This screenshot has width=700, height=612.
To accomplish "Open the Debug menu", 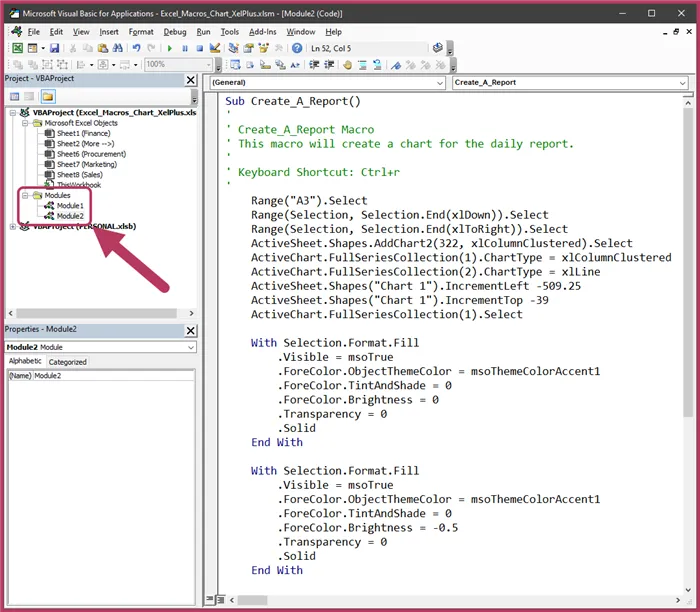I will [x=174, y=32].
